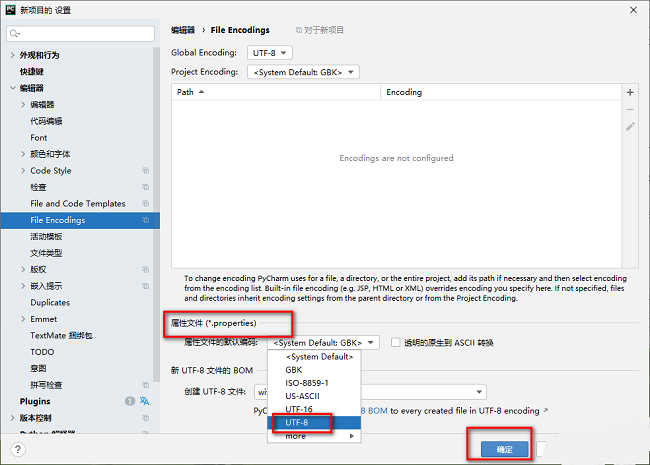Click copy icon beside 拼写检查 row
The width and height of the screenshot is (650, 465).
[x=146, y=385]
